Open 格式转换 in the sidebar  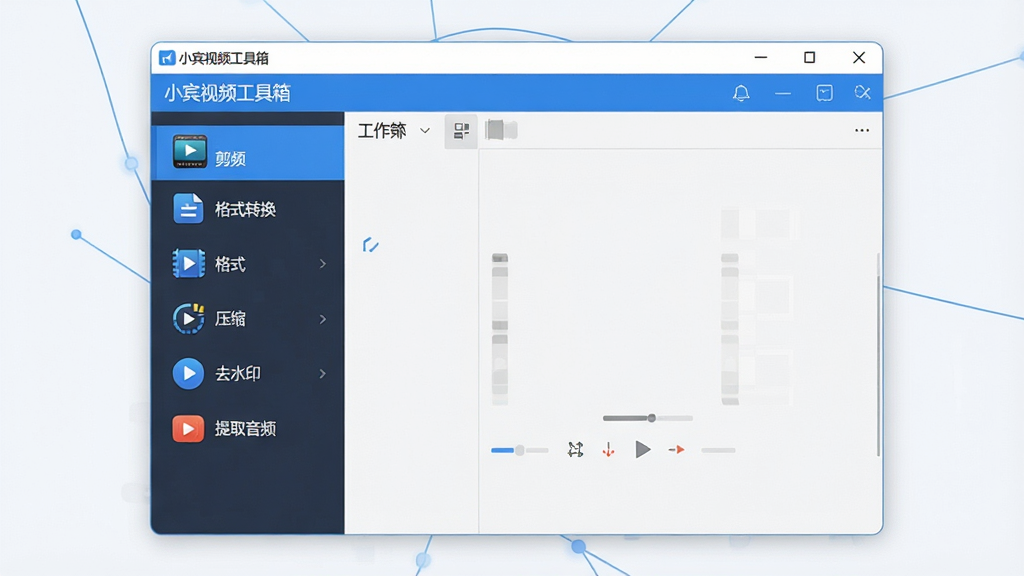[248, 209]
